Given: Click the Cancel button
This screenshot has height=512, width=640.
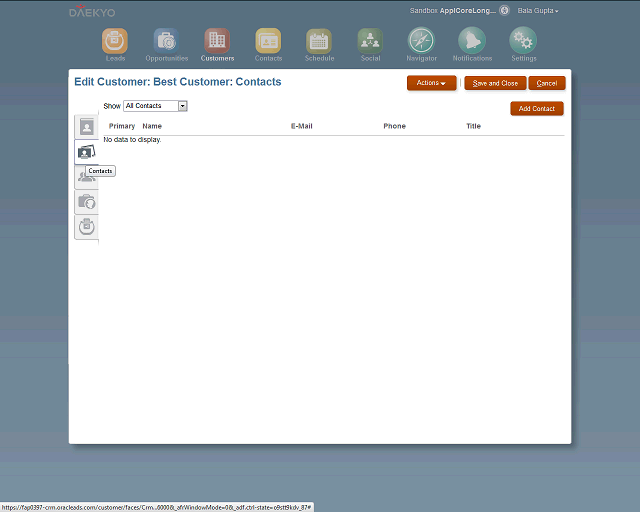Looking at the screenshot, I should coord(547,83).
